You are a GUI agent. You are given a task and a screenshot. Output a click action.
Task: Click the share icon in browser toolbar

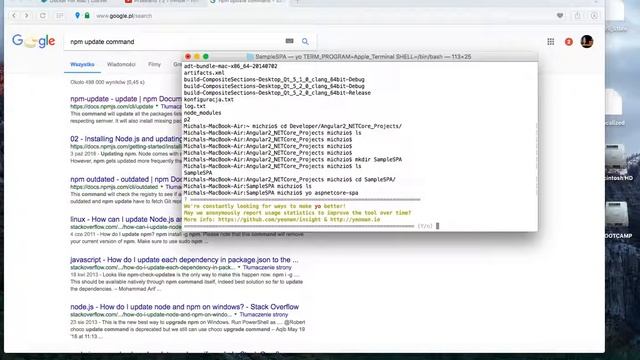[x=578, y=16]
